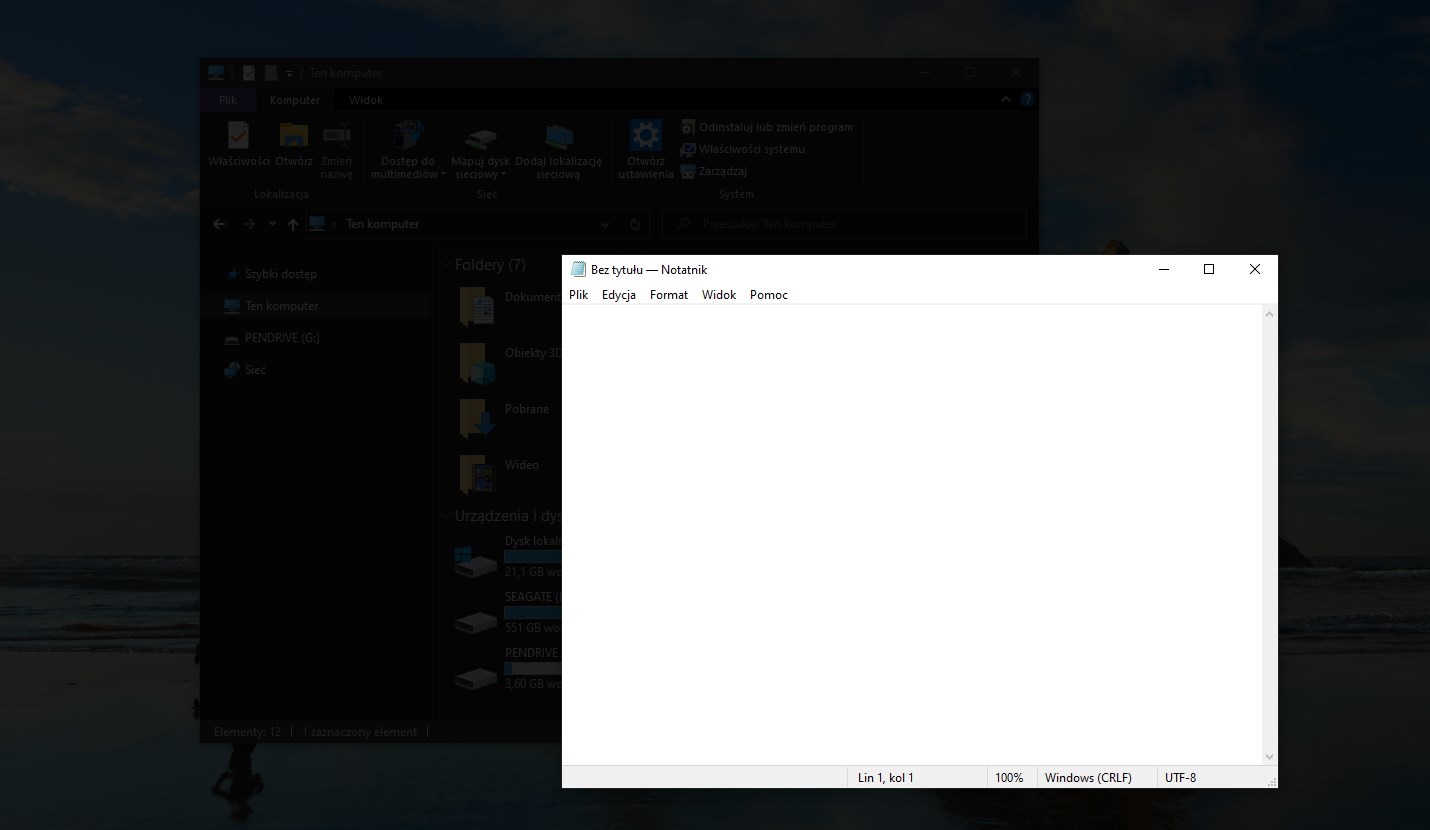Click the 'Przeszukaj: Ten komputer' search box
Image resolution: width=1430 pixels, height=830 pixels.
pos(844,224)
